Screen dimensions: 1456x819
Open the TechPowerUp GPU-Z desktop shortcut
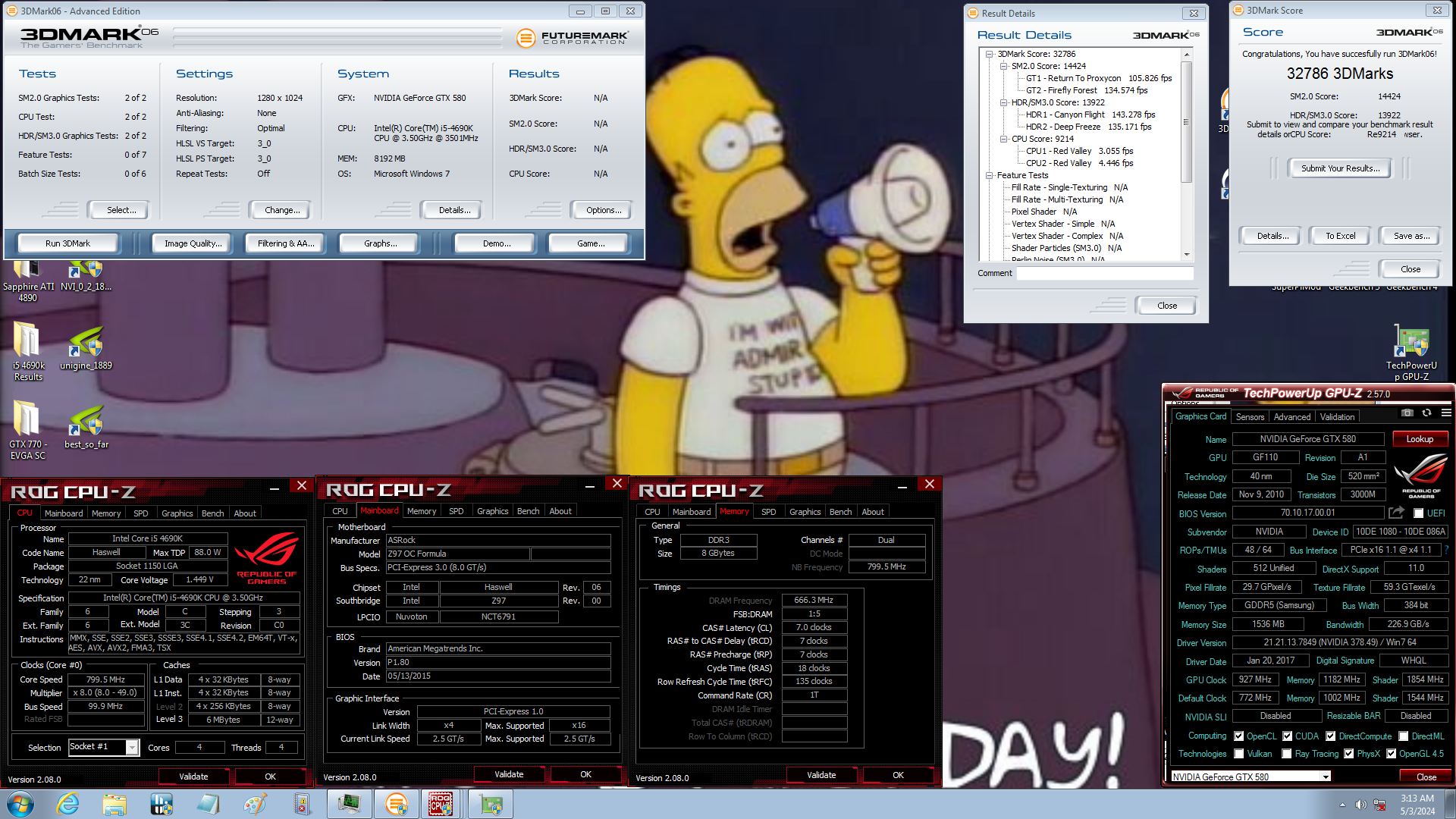click(x=1411, y=353)
